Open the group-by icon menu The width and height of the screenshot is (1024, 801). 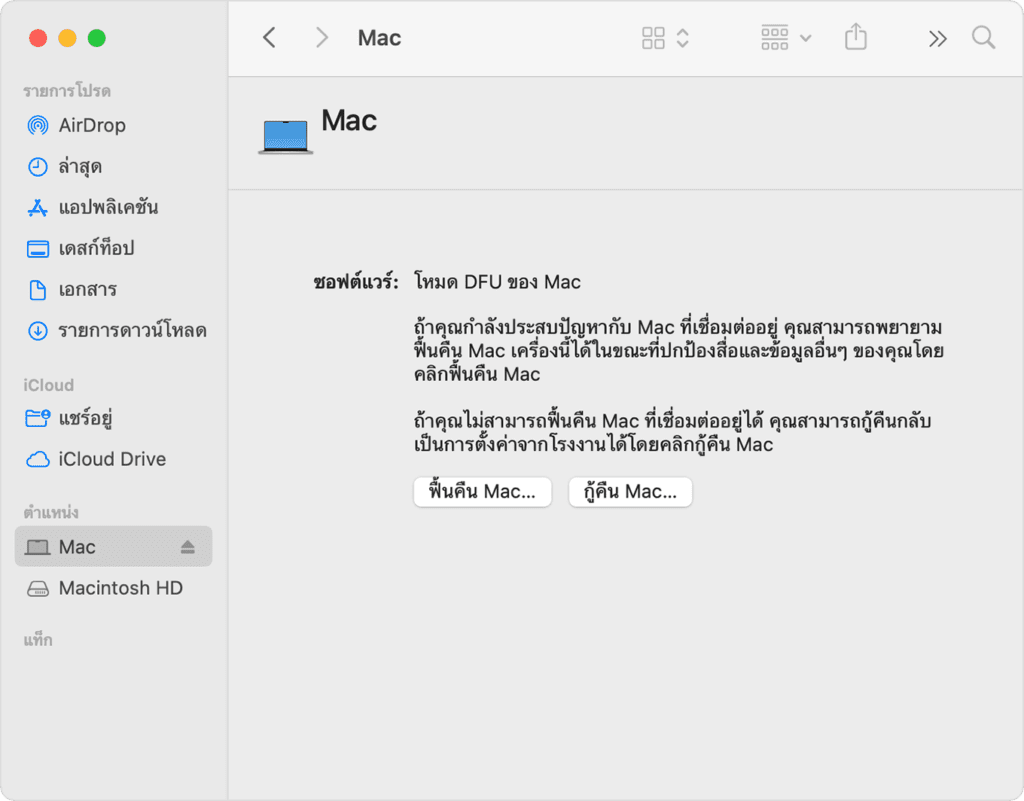pos(775,38)
